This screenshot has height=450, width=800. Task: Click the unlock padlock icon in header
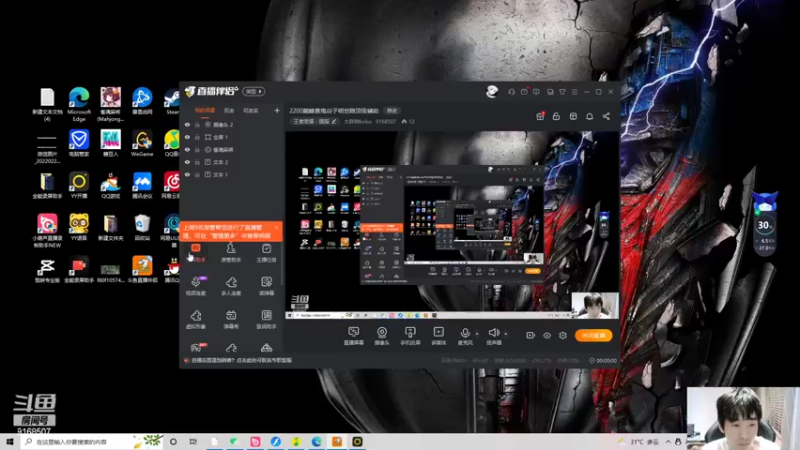pyautogui.click(x=556, y=116)
